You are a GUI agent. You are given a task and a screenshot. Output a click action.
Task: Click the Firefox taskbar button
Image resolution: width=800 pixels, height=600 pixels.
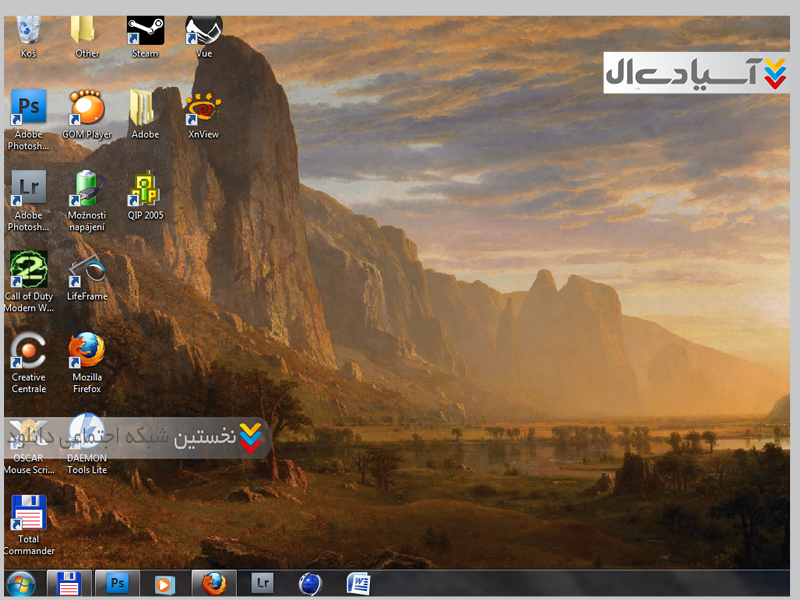tap(213, 583)
